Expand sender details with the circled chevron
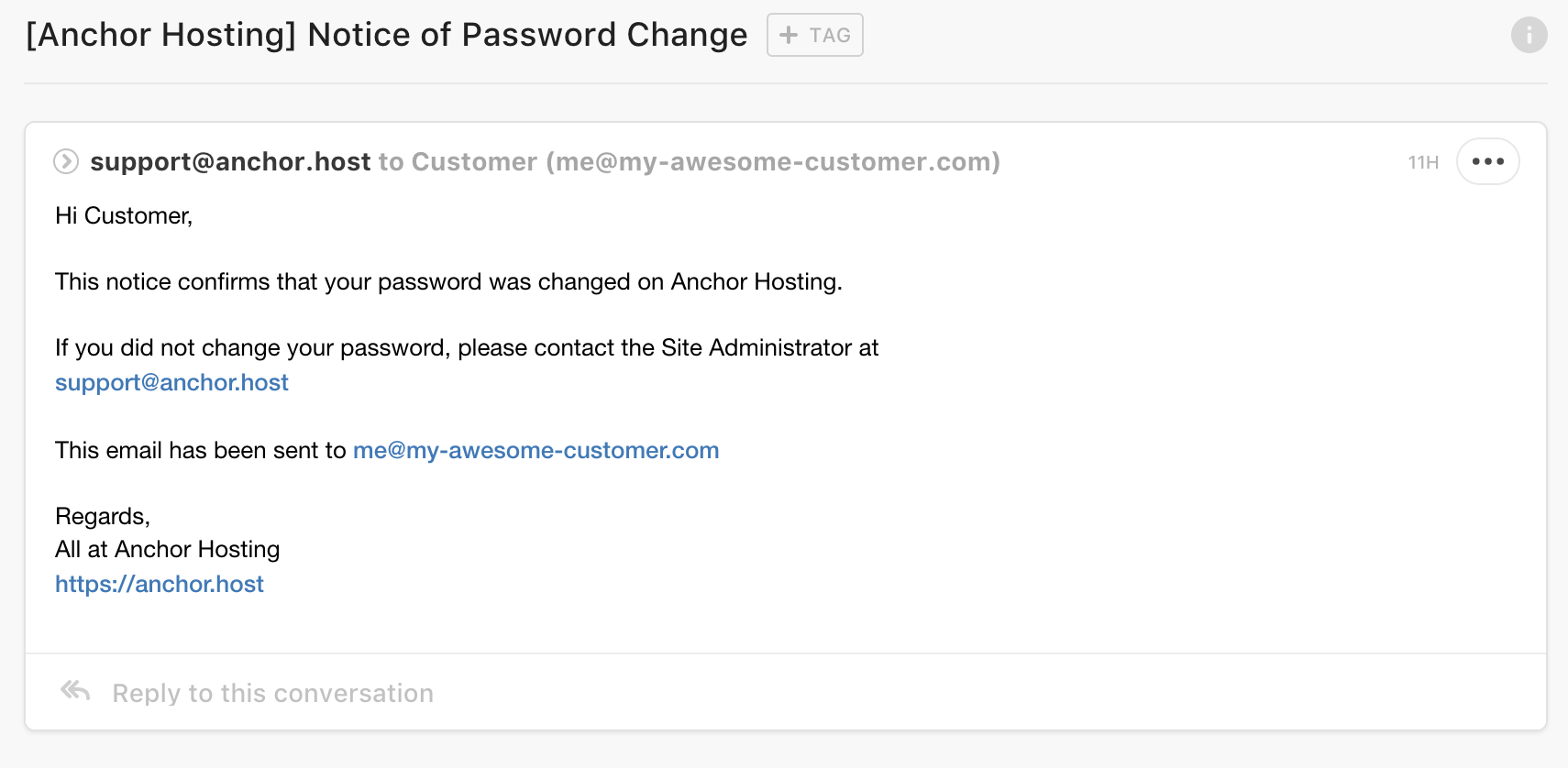This screenshot has height=768, width=1568. coord(66,161)
